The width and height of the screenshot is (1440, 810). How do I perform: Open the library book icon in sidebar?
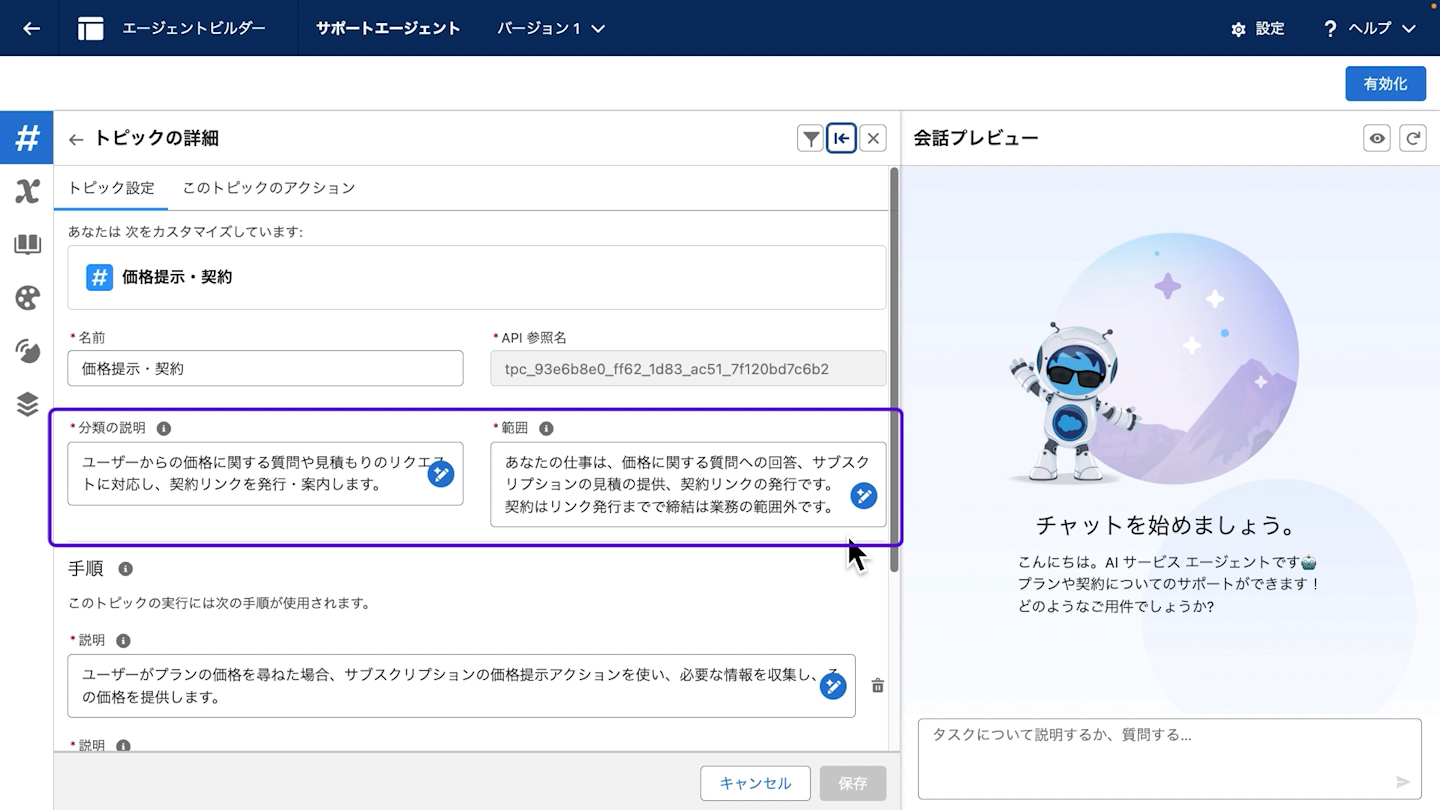click(27, 245)
